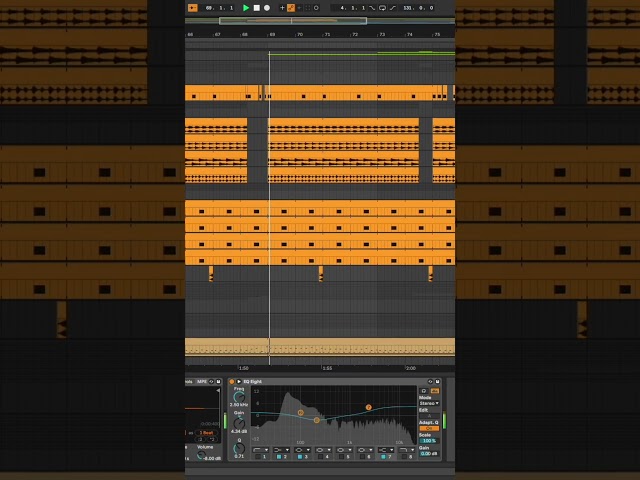The height and width of the screenshot is (480, 640).
Task: Toggle the Punch-In switch icon
Action: pyautogui.click(x=372, y=8)
